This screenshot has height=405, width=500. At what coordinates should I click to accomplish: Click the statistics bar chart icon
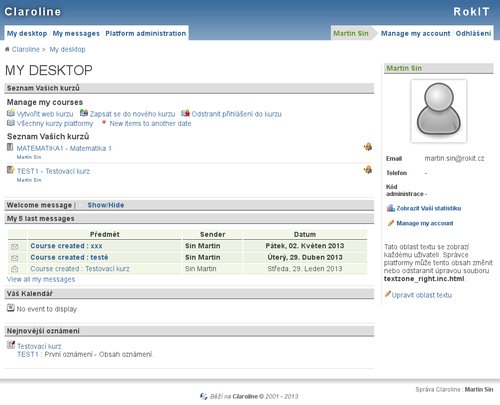391,208
